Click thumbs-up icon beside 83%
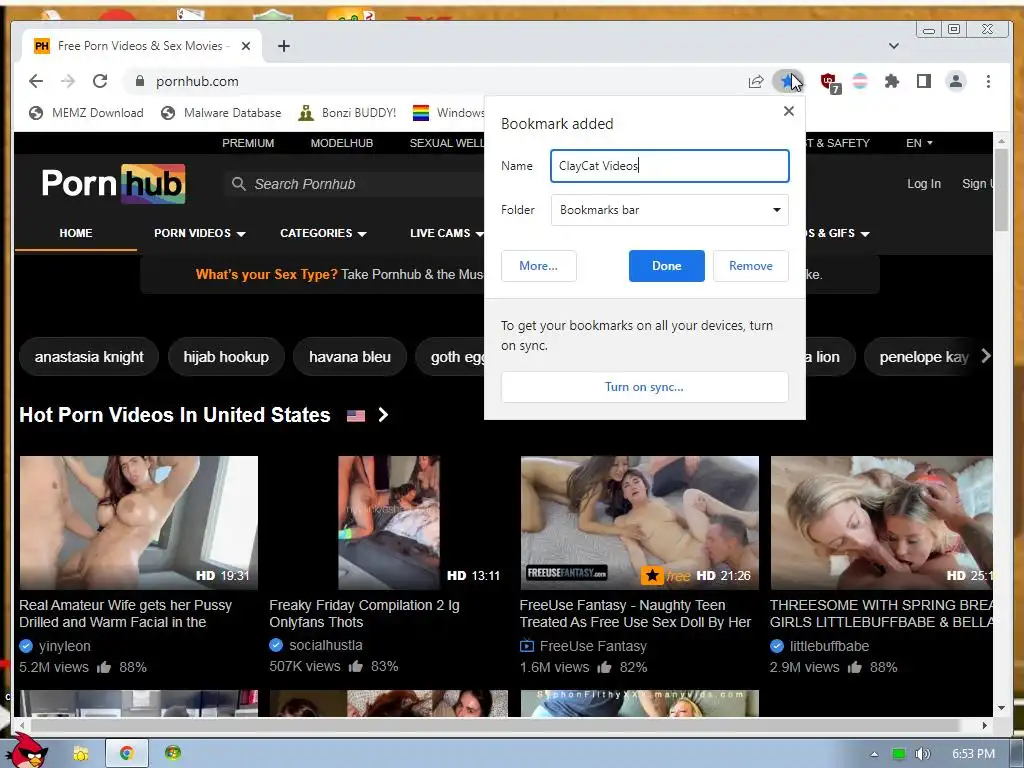 tap(355, 666)
